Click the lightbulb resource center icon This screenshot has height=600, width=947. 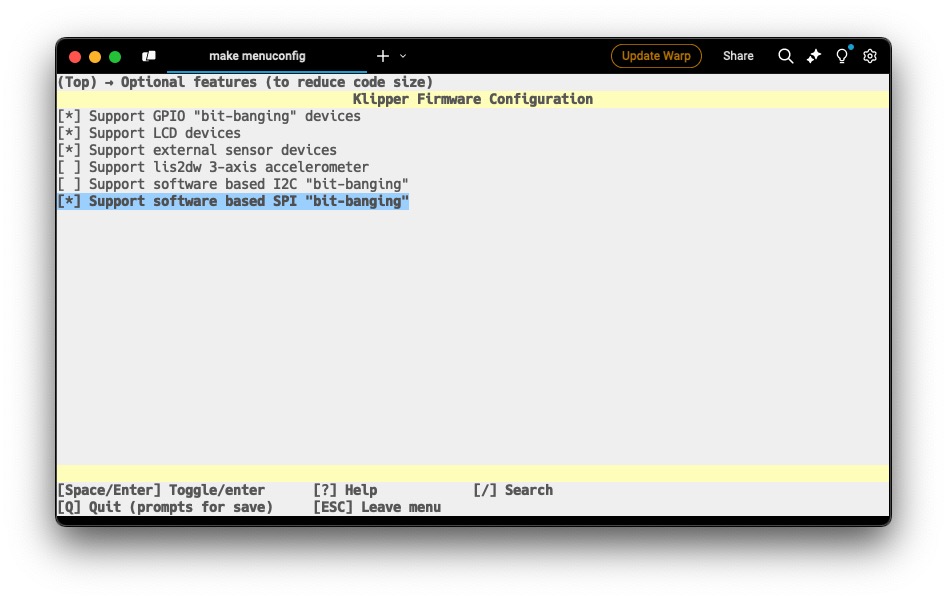[x=841, y=56]
